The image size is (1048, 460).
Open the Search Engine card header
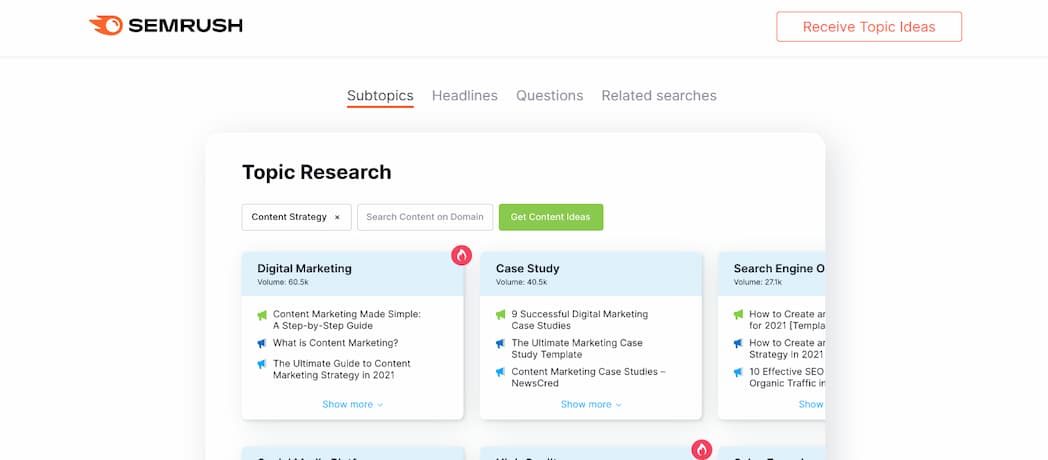pos(771,274)
